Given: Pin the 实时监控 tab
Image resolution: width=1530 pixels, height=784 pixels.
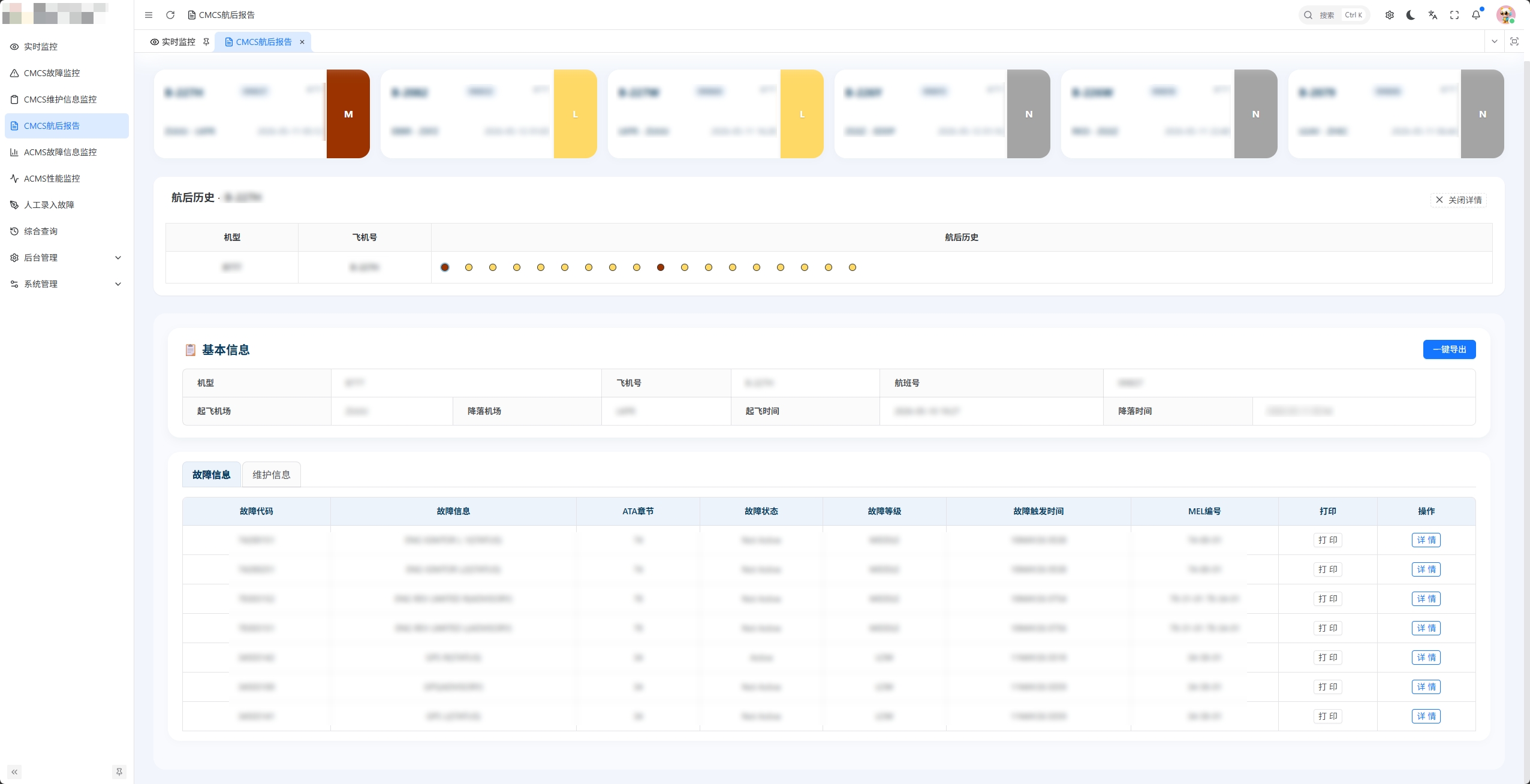Looking at the screenshot, I should click(x=206, y=42).
